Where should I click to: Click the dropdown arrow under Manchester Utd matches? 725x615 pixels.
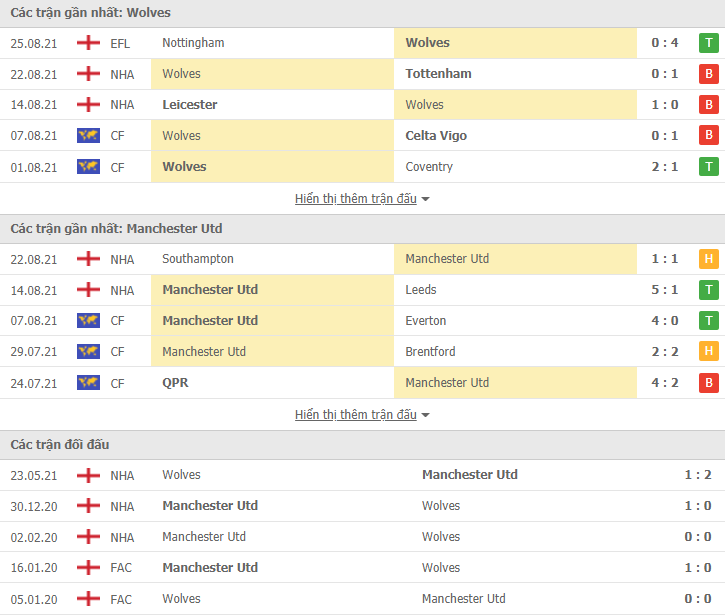click(x=425, y=415)
